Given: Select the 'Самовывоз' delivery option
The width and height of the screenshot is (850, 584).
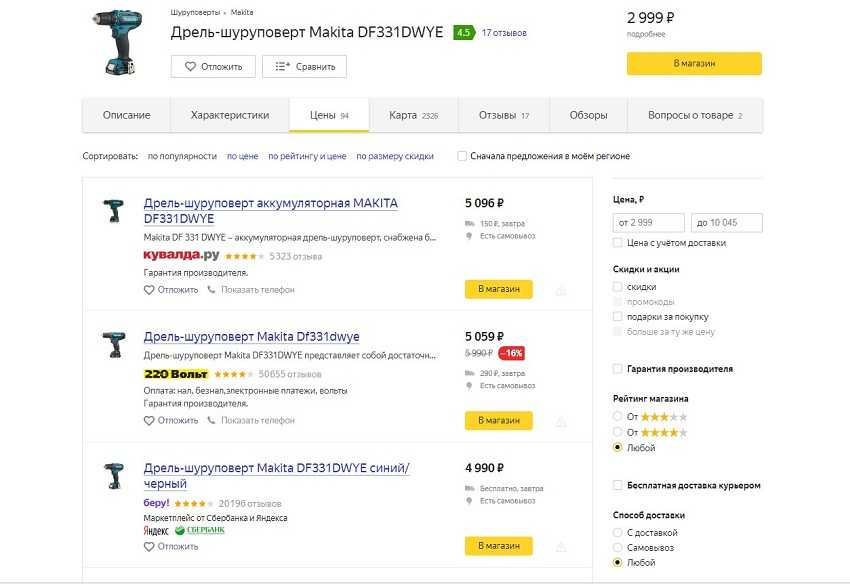Looking at the screenshot, I should pyautogui.click(x=618, y=548).
